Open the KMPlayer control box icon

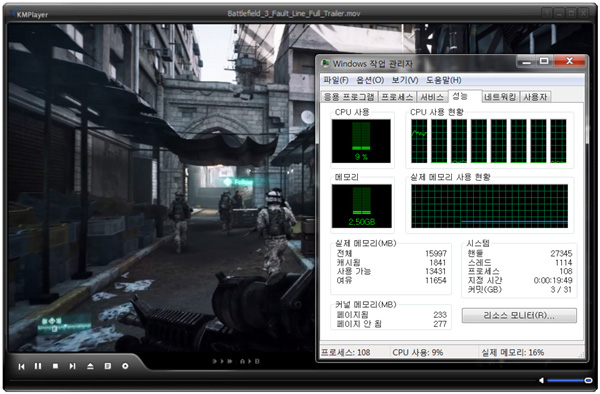tap(125, 366)
